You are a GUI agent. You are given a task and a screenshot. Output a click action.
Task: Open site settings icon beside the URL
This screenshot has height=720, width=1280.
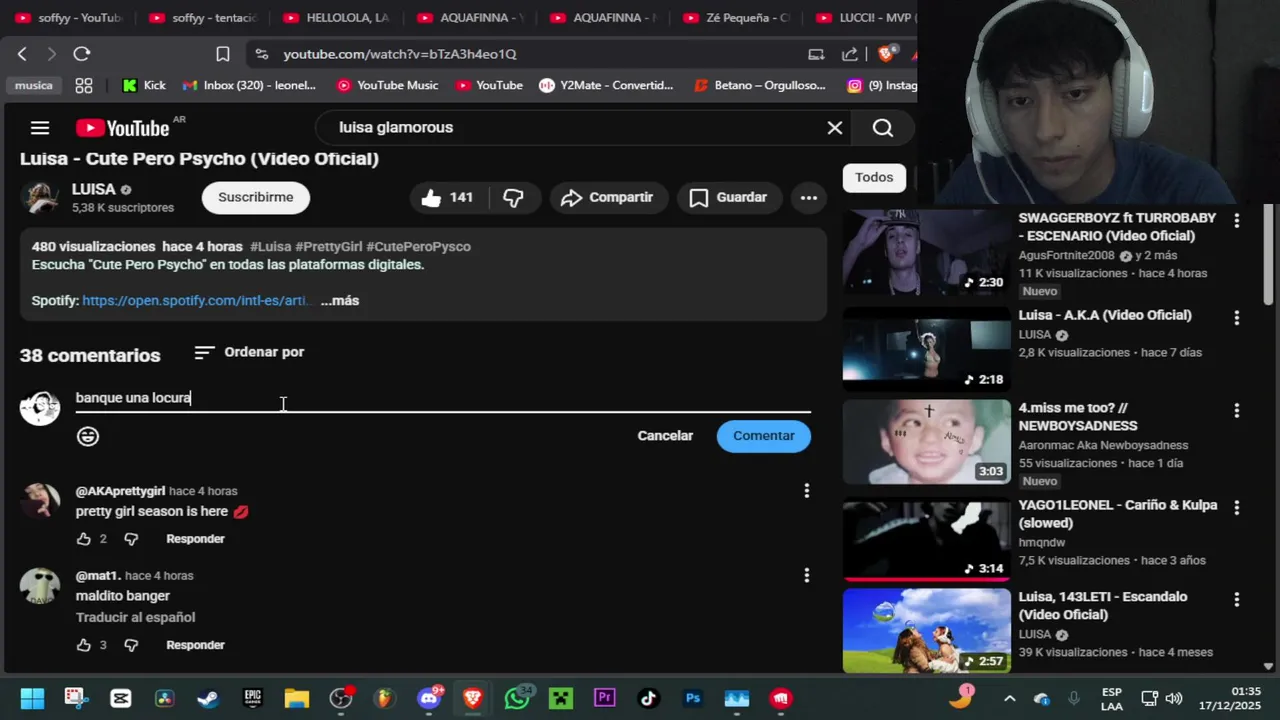click(261, 54)
